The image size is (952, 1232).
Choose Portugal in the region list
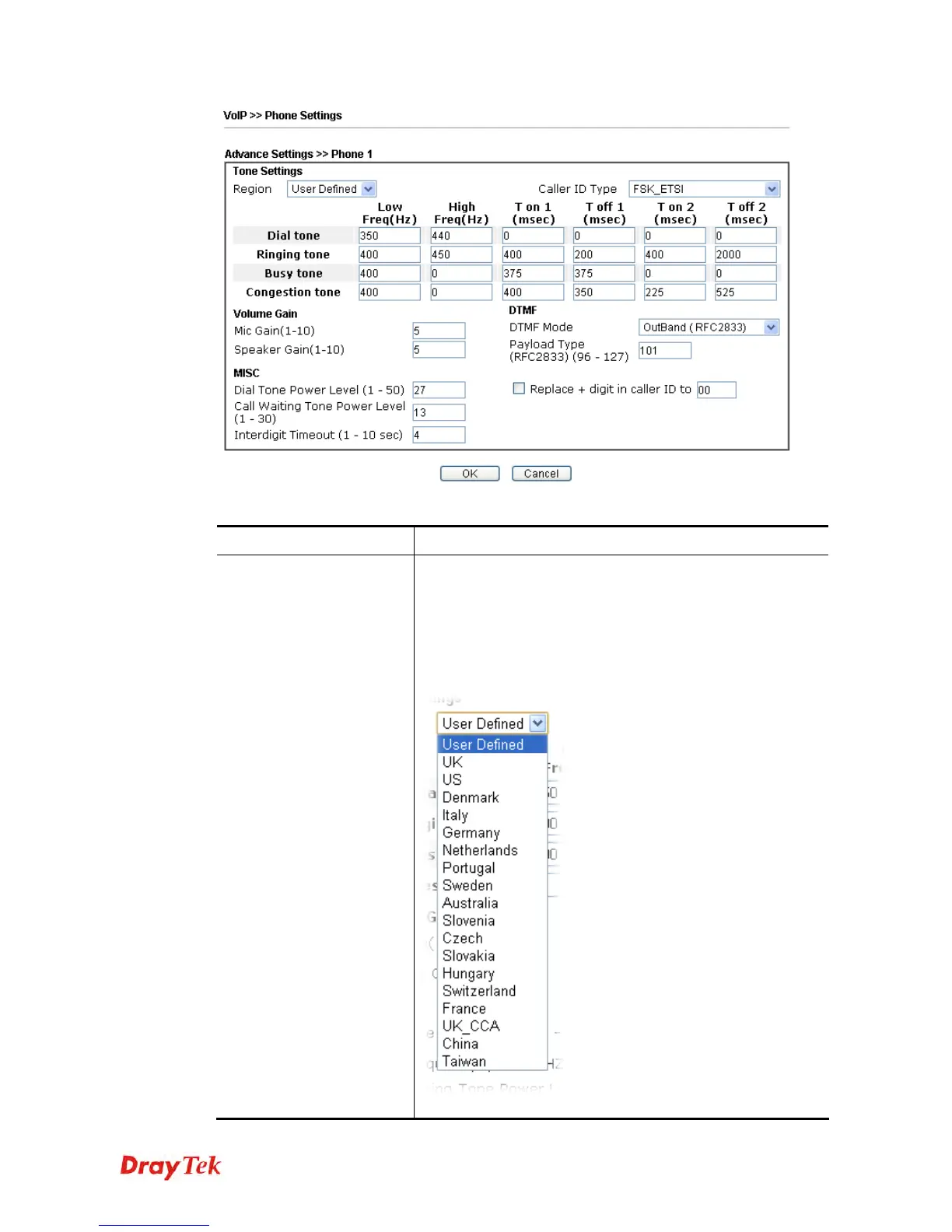click(492, 868)
